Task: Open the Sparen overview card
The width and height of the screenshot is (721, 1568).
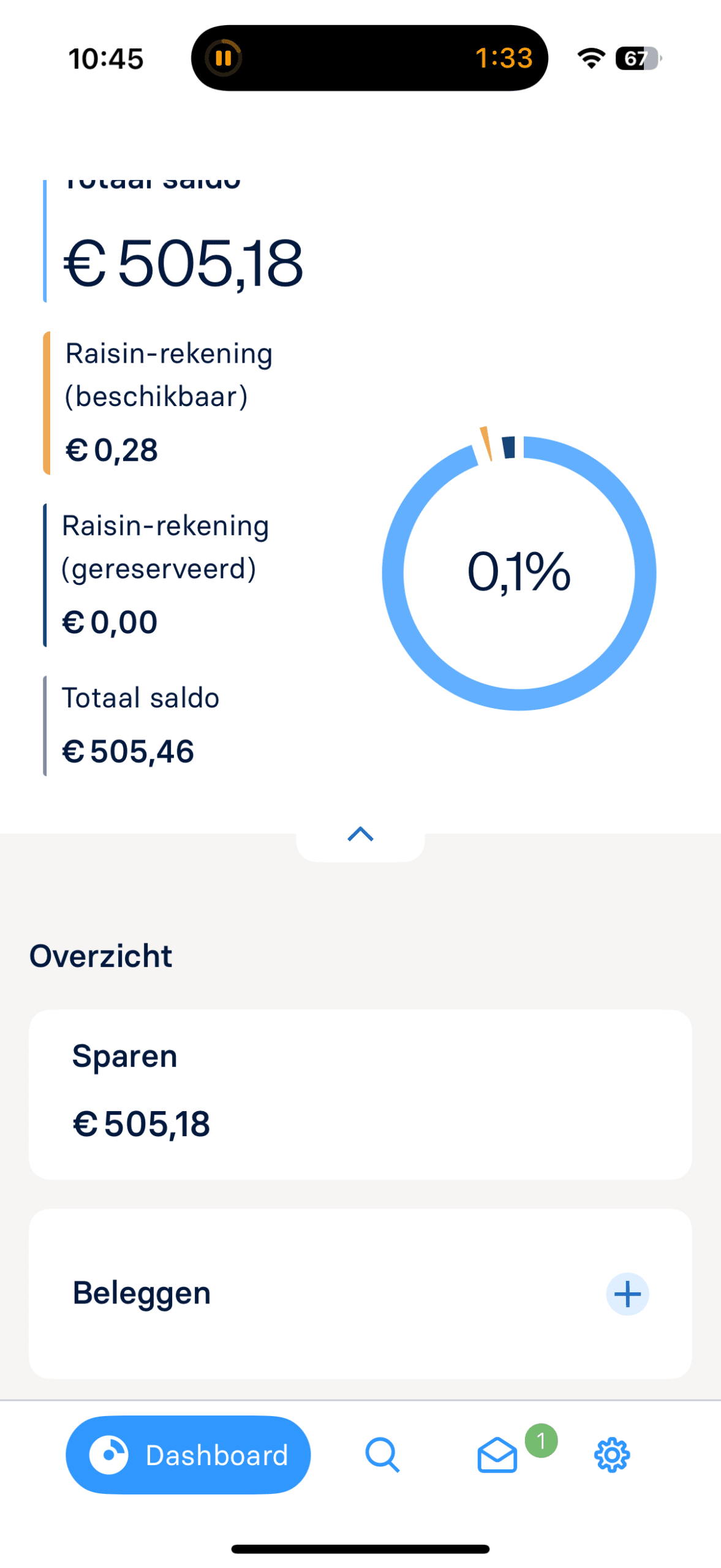Action: (x=360, y=1094)
